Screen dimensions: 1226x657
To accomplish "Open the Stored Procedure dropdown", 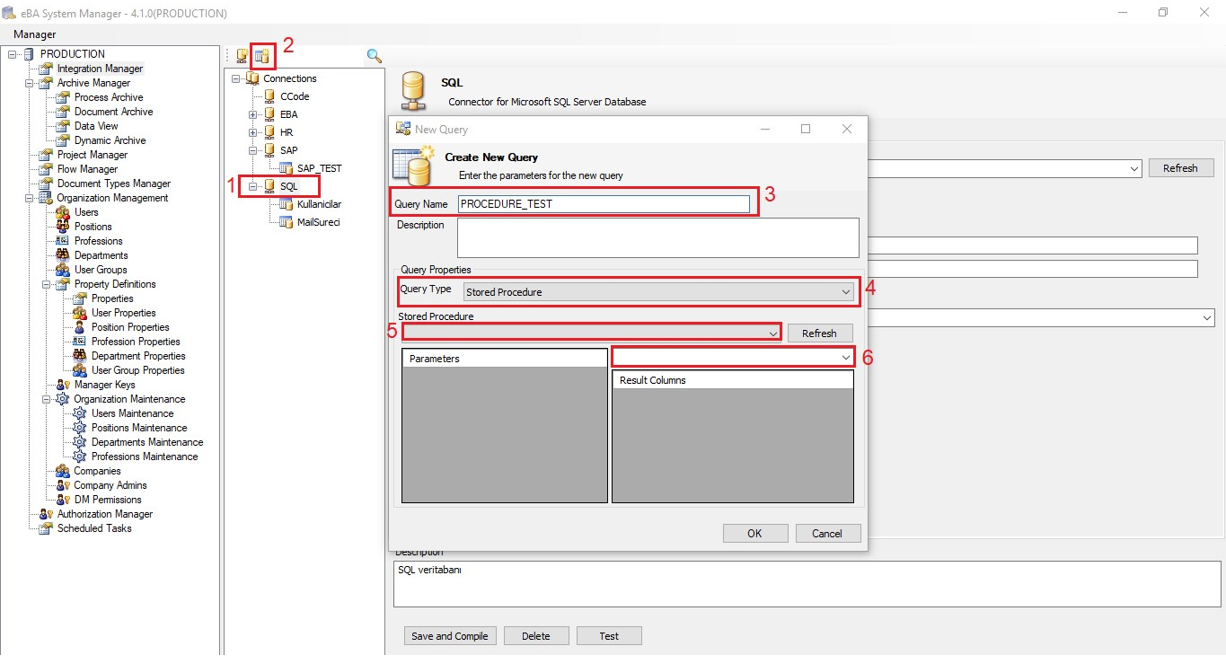I will click(x=773, y=333).
